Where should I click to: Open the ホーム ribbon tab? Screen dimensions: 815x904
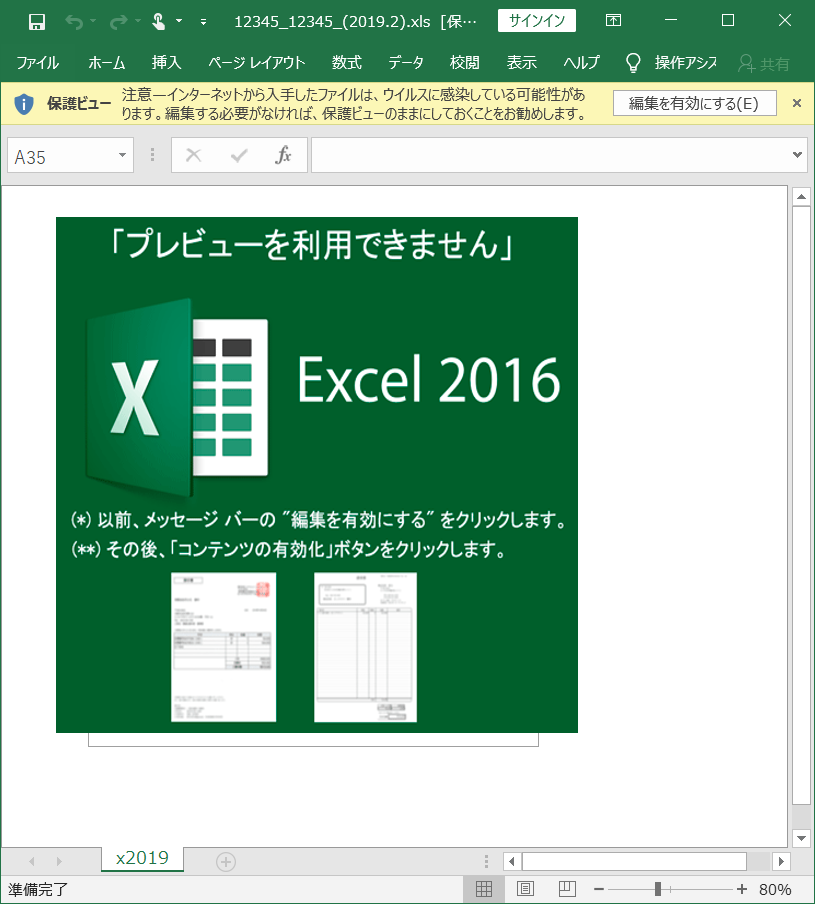[107, 62]
